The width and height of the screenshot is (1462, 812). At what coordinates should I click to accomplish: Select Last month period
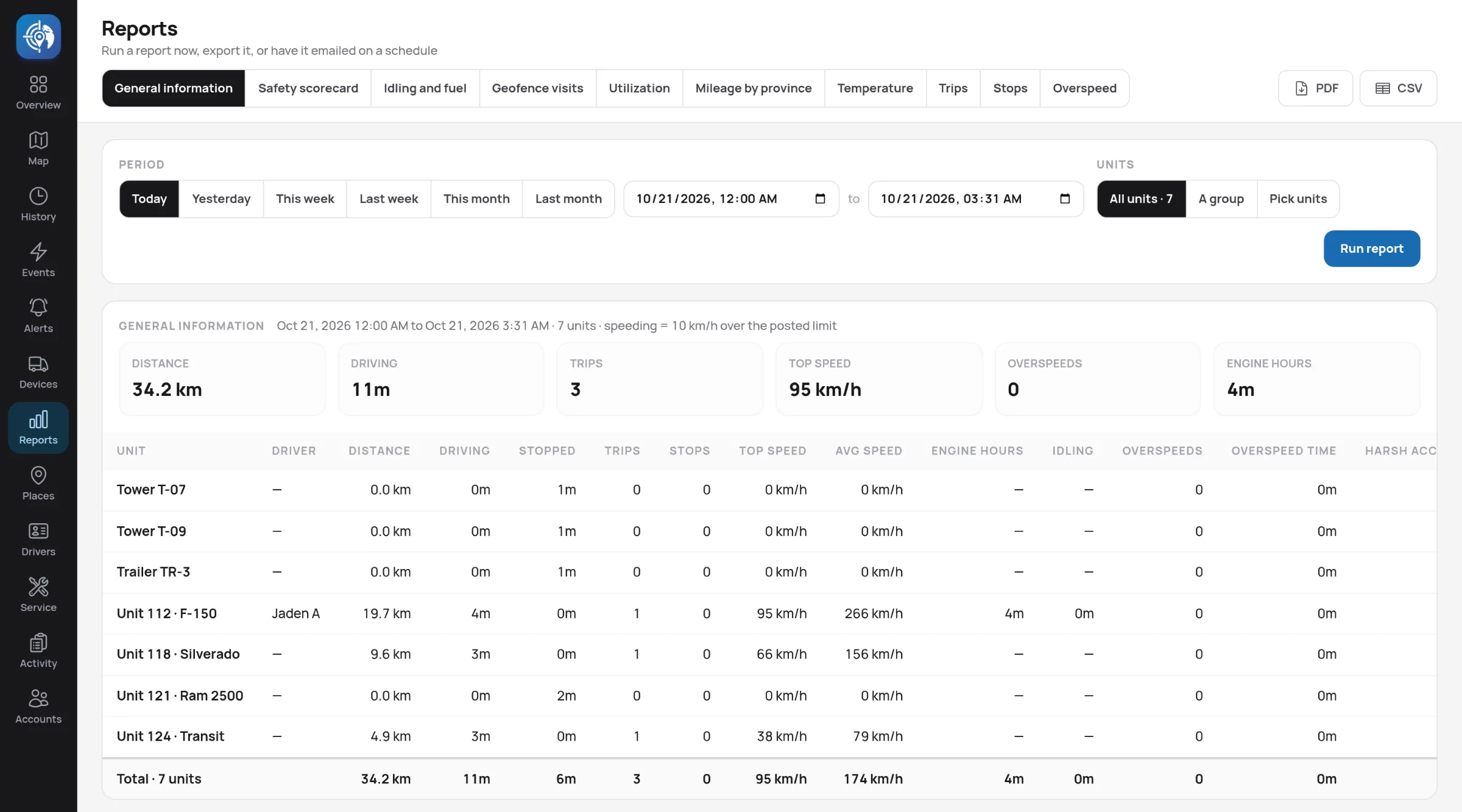(x=568, y=199)
